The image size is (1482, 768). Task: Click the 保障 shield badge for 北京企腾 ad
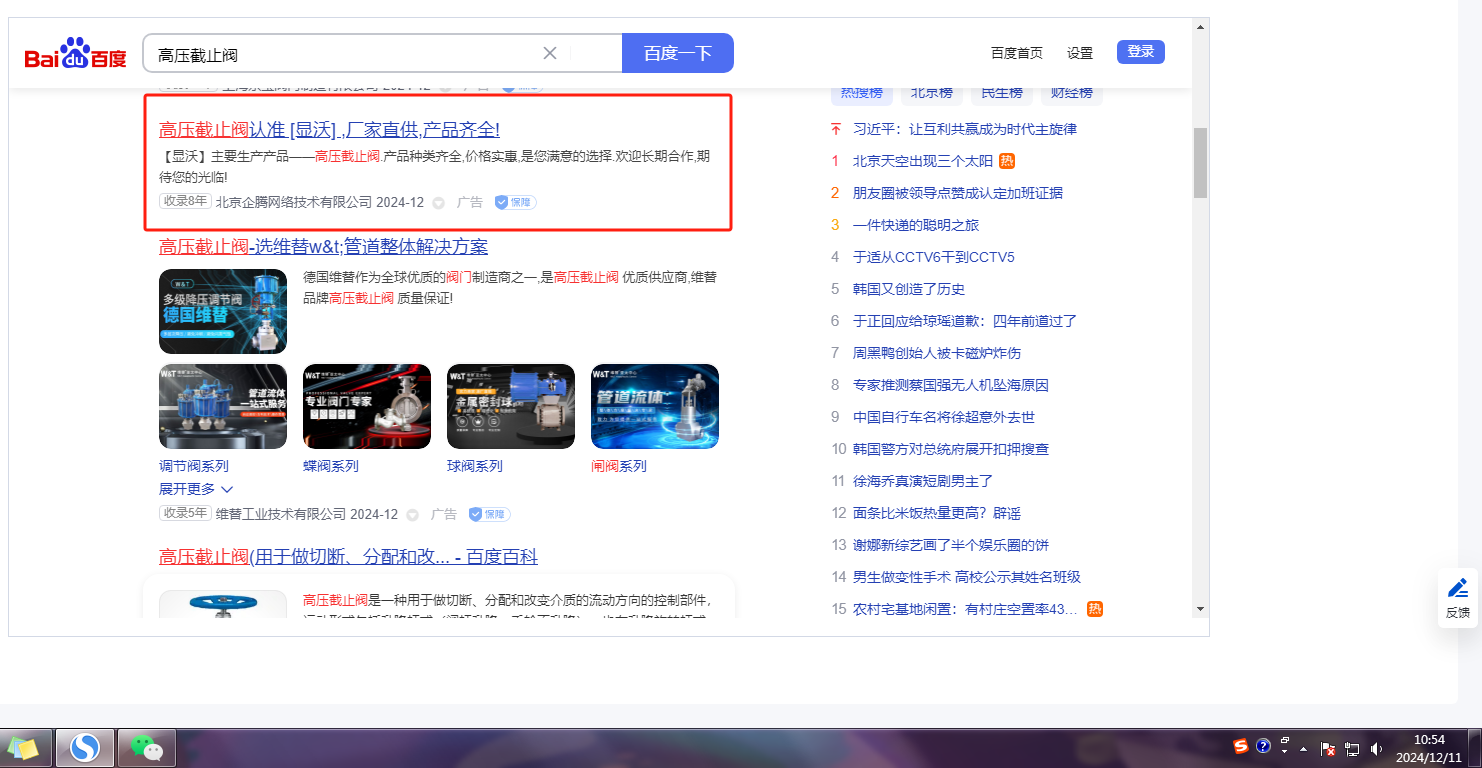[x=516, y=202]
